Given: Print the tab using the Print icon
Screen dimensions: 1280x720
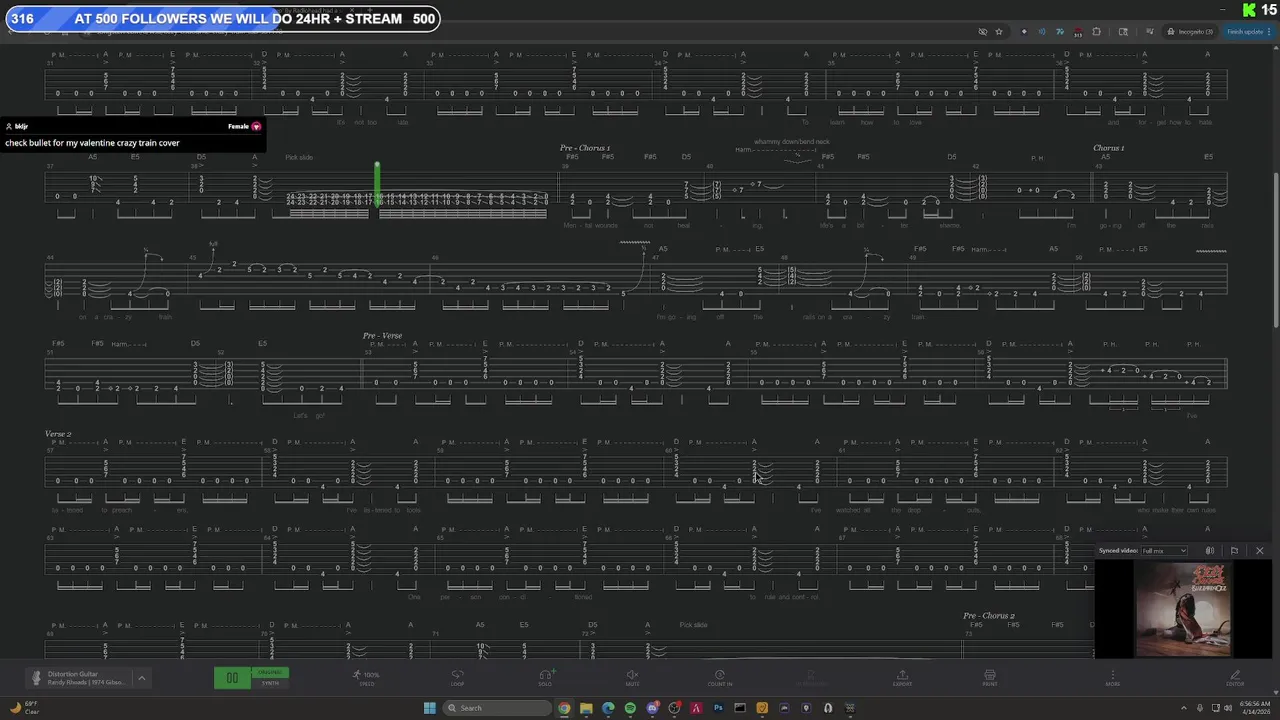Looking at the screenshot, I should coord(990,678).
